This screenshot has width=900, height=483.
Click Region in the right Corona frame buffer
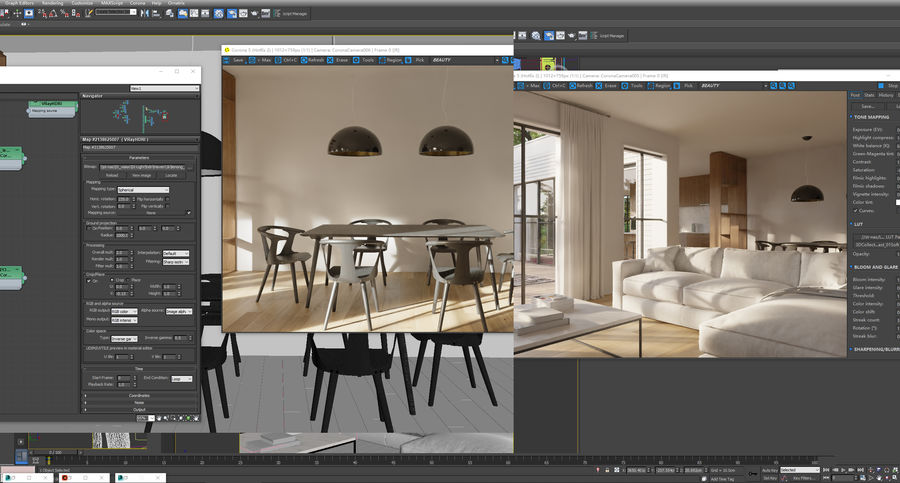click(659, 86)
